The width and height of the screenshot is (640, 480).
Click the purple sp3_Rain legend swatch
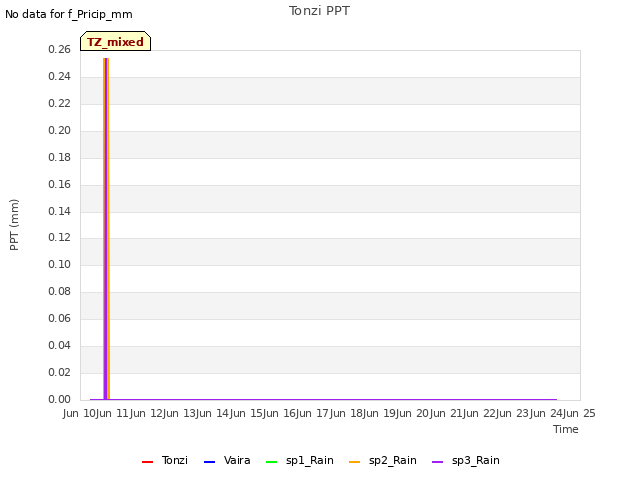438,462
